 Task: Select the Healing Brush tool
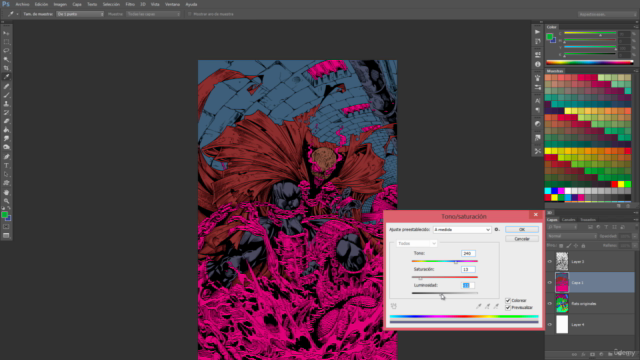pyautogui.click(x=6, y=86)
